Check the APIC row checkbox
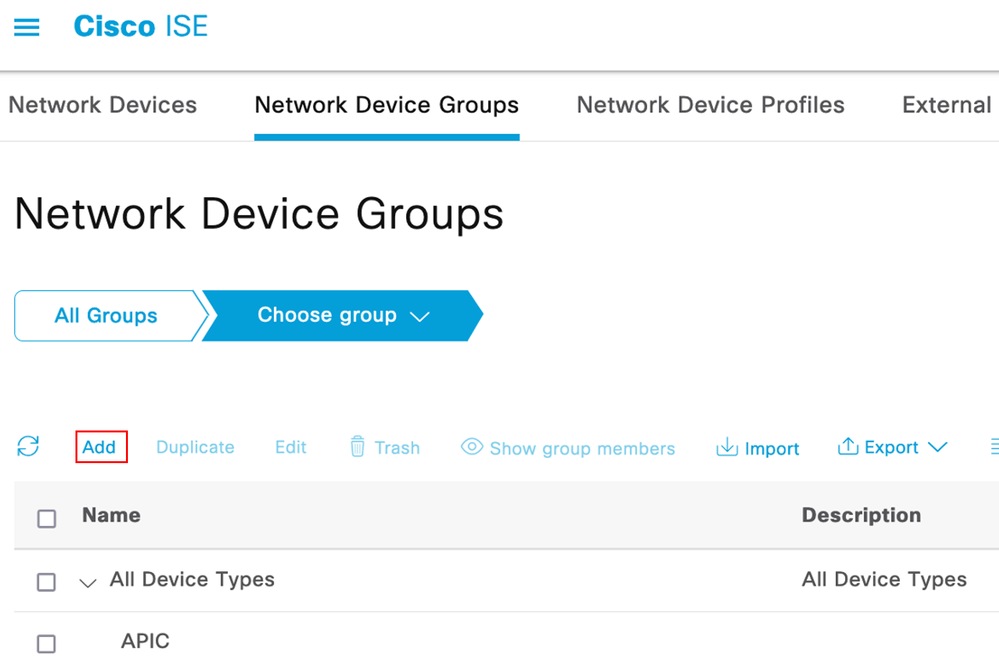 tap(46, 643)
